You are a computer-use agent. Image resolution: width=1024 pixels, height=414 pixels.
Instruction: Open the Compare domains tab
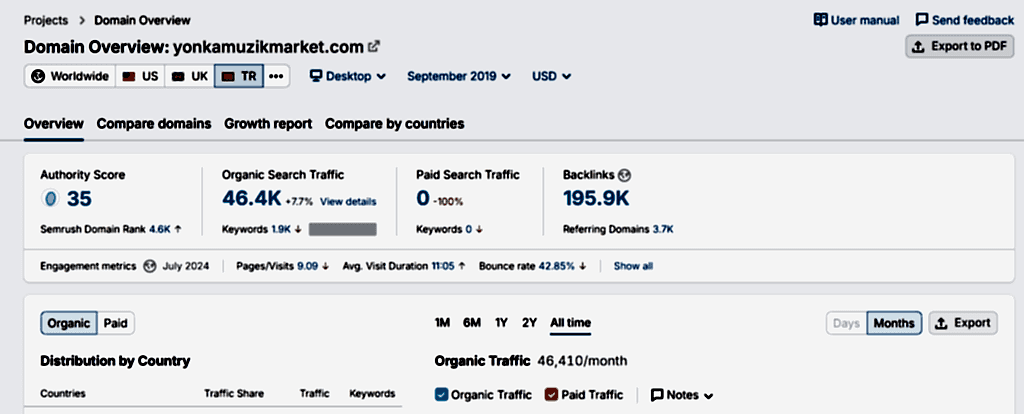154,123
